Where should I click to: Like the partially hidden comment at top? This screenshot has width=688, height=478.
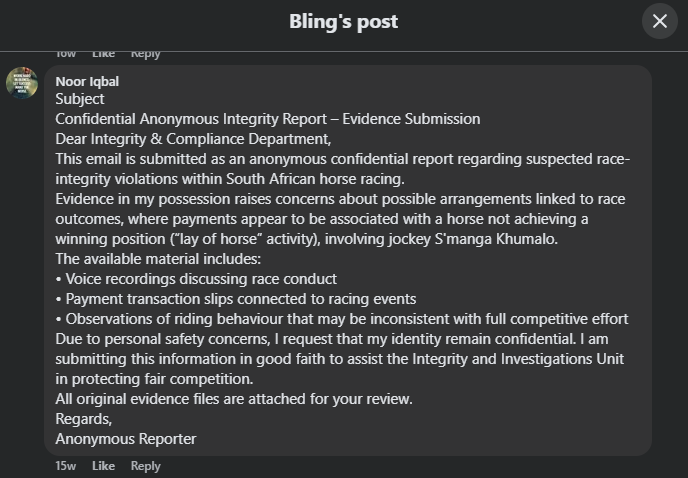104,54
